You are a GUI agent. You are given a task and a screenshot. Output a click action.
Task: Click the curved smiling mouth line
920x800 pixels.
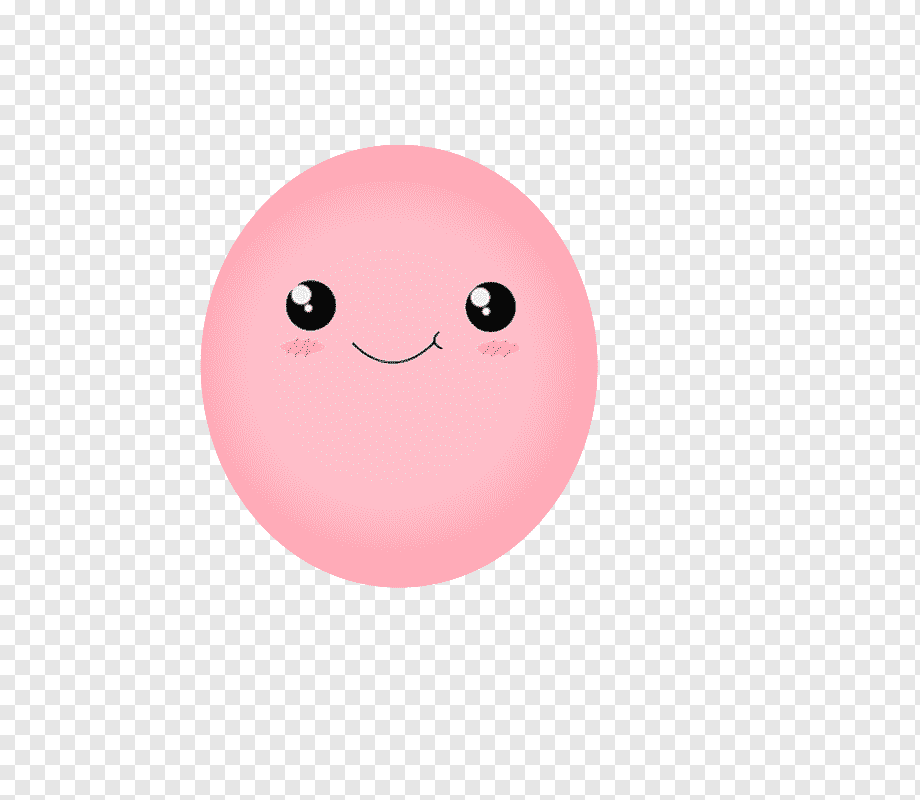392,357
